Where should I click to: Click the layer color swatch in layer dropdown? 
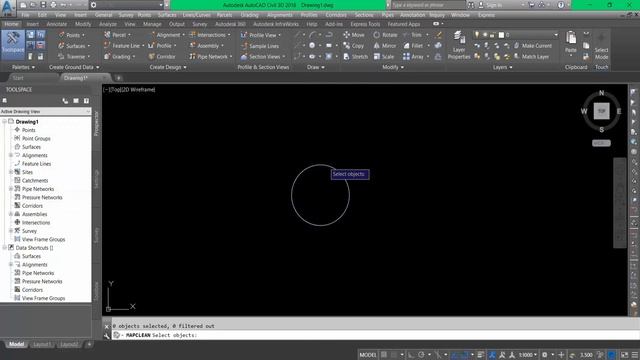coord(501,35)
